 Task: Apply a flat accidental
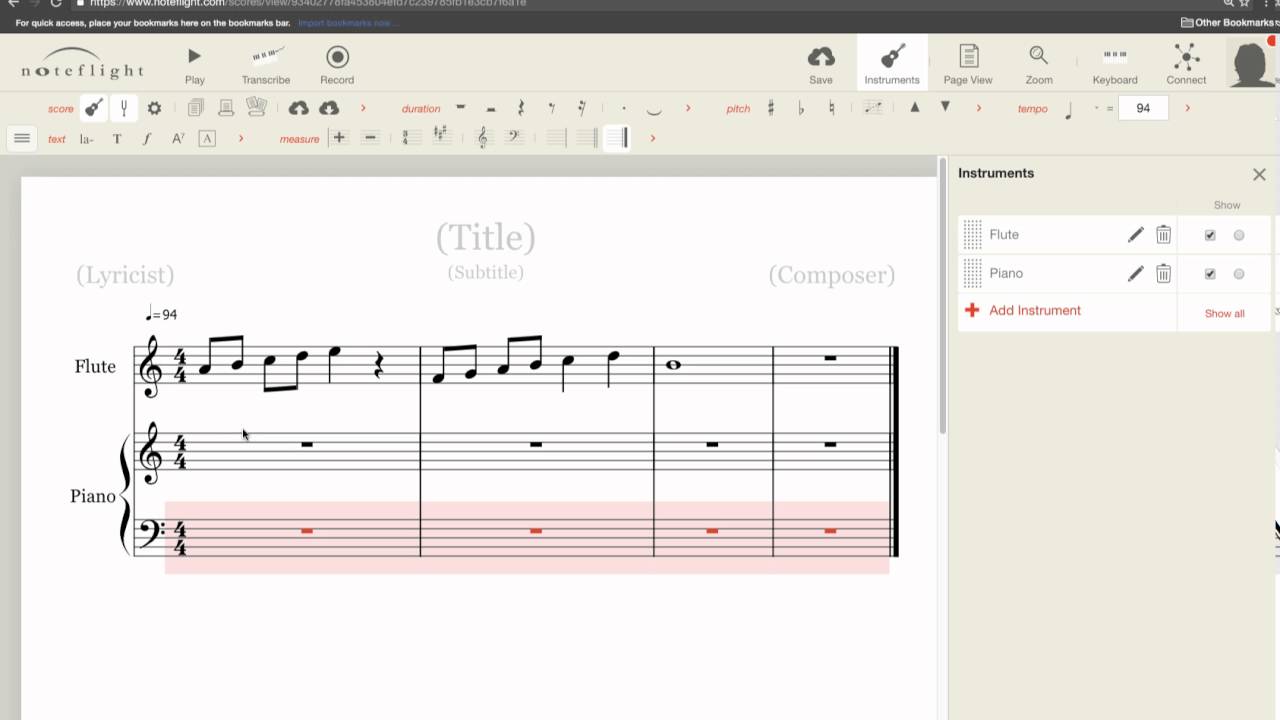801,108
